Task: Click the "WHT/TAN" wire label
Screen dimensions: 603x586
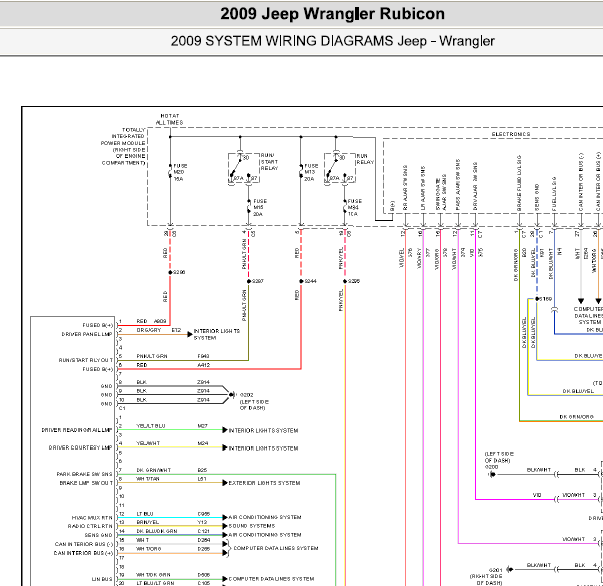Action: (148, 479)
